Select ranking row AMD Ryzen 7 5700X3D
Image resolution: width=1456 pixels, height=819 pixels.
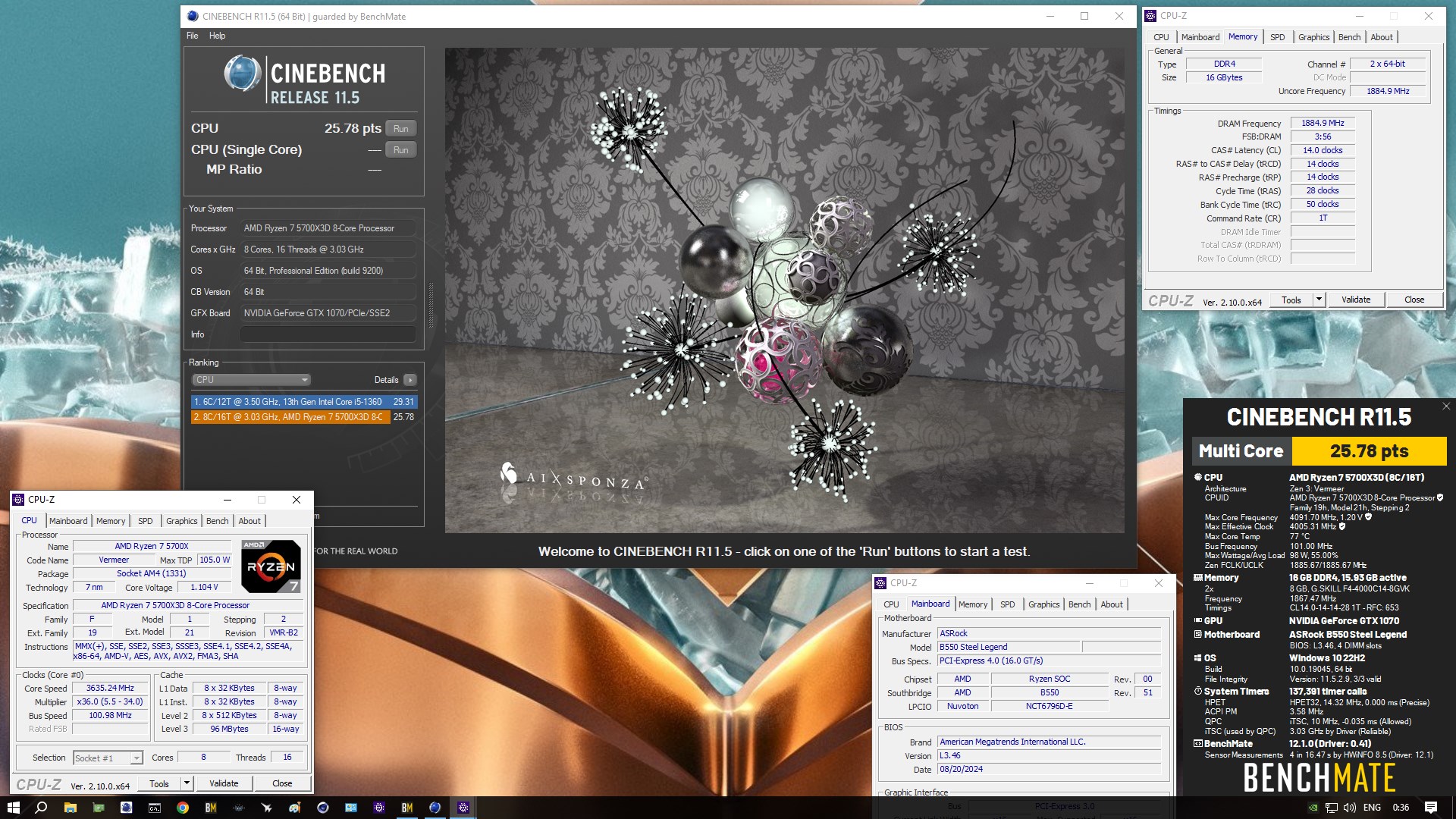304,417
